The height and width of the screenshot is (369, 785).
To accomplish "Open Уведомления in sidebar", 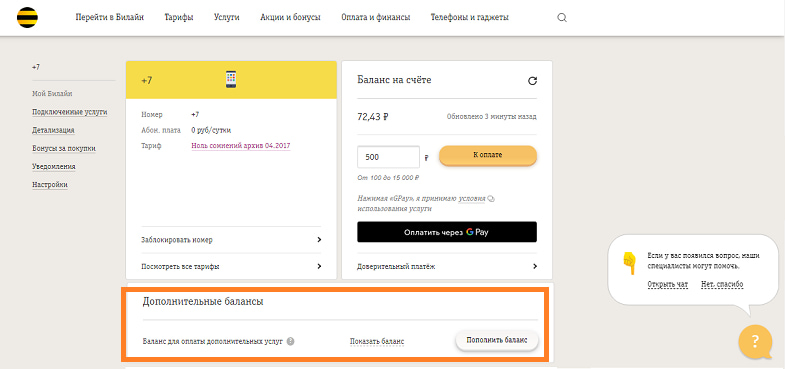I will coord(54,166).
